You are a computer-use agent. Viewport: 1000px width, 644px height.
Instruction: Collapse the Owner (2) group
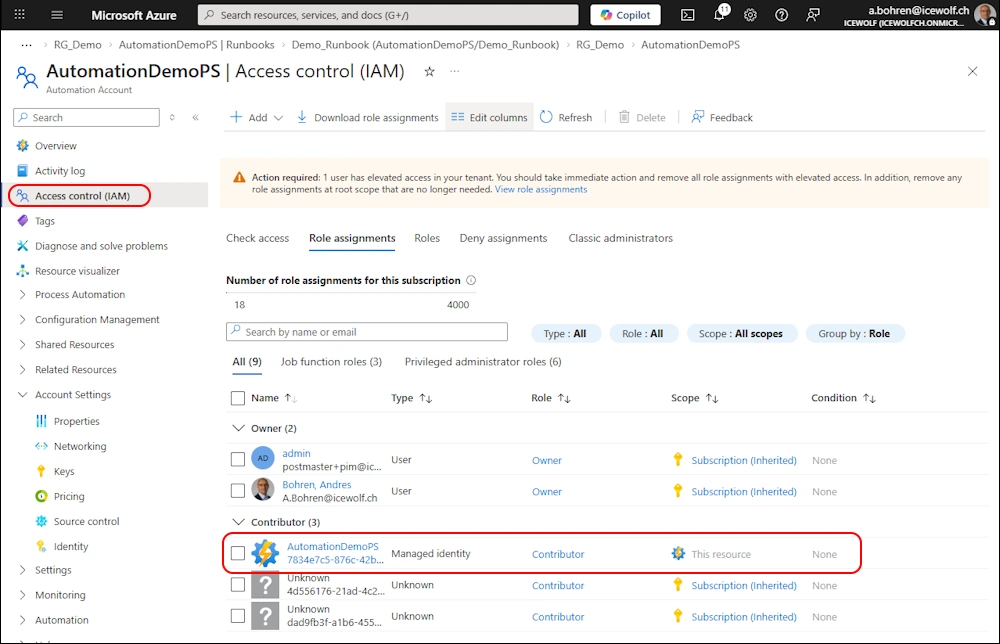(238, 428)
